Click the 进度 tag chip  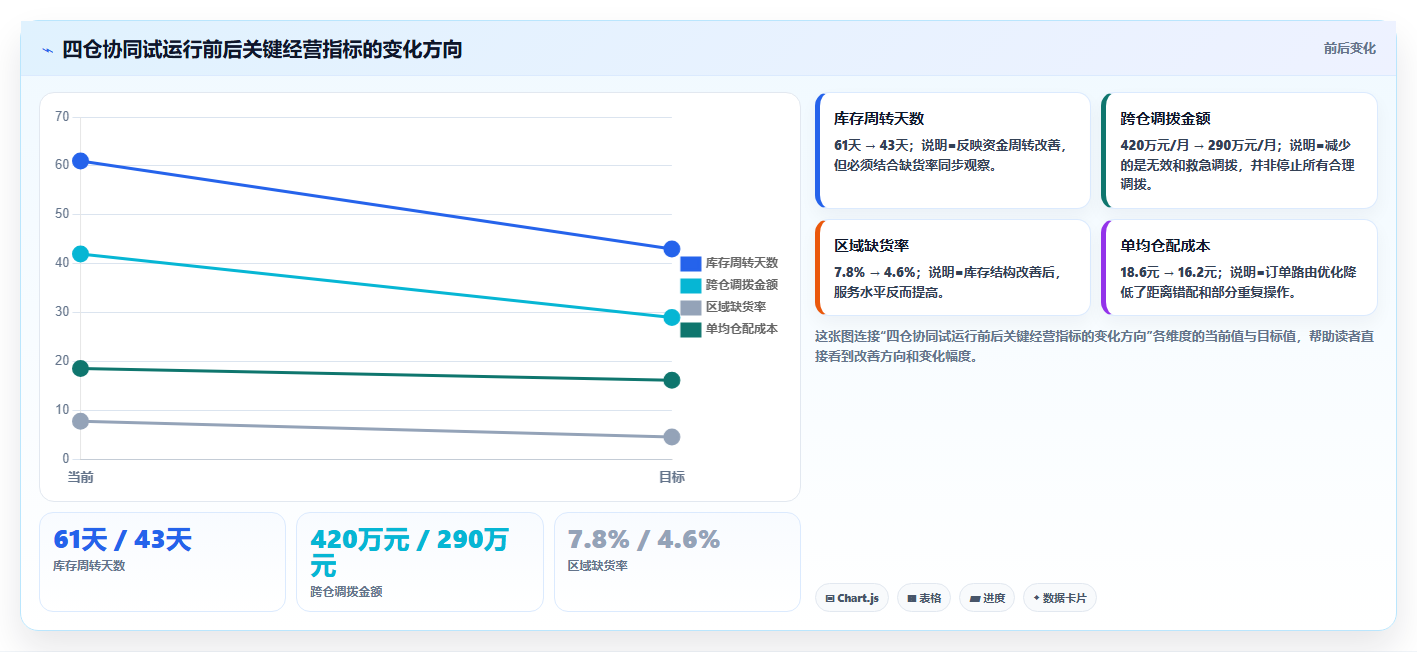coord(986,598)
